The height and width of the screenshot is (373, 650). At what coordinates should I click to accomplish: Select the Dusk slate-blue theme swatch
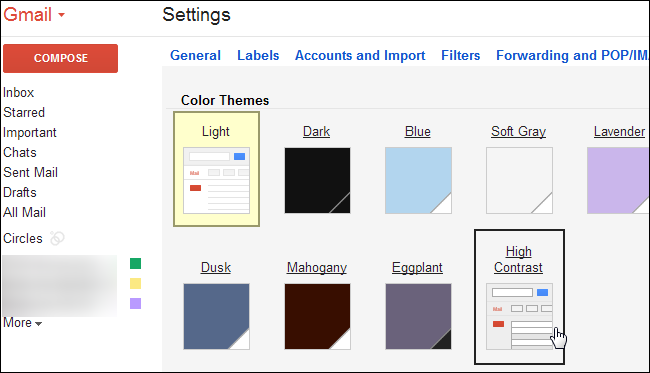coord(216,317)
